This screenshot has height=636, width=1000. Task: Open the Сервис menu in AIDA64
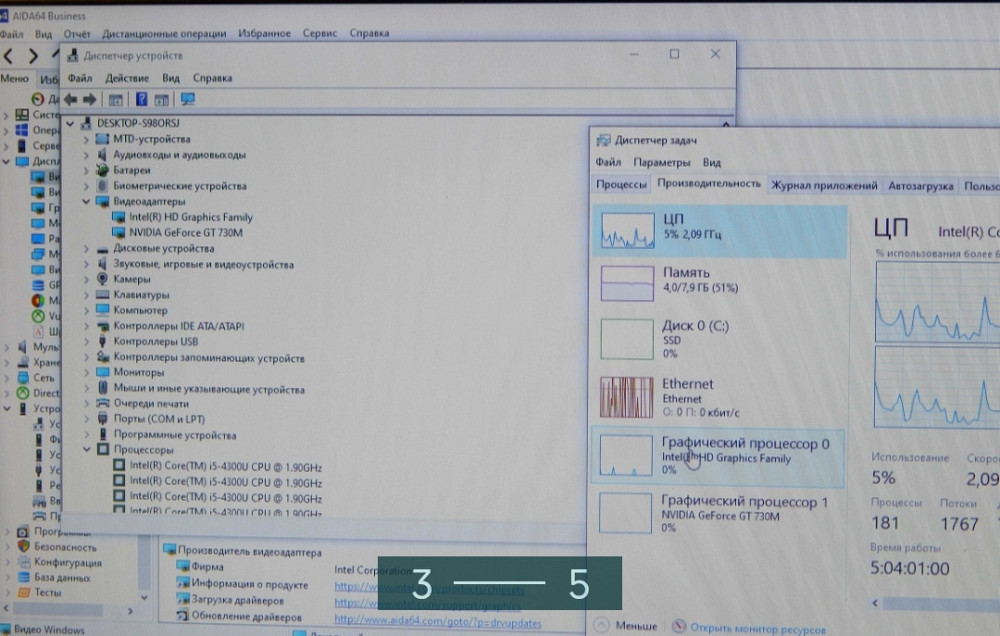[320, 33]
